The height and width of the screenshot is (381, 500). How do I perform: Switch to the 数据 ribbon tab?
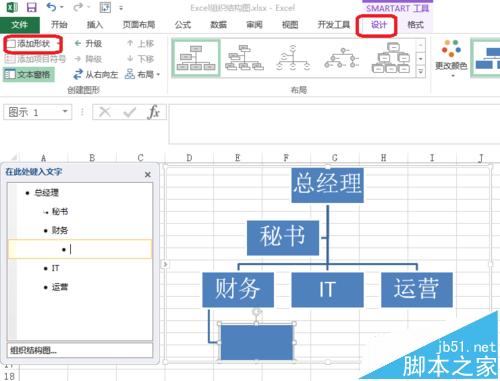coord(218,25)
